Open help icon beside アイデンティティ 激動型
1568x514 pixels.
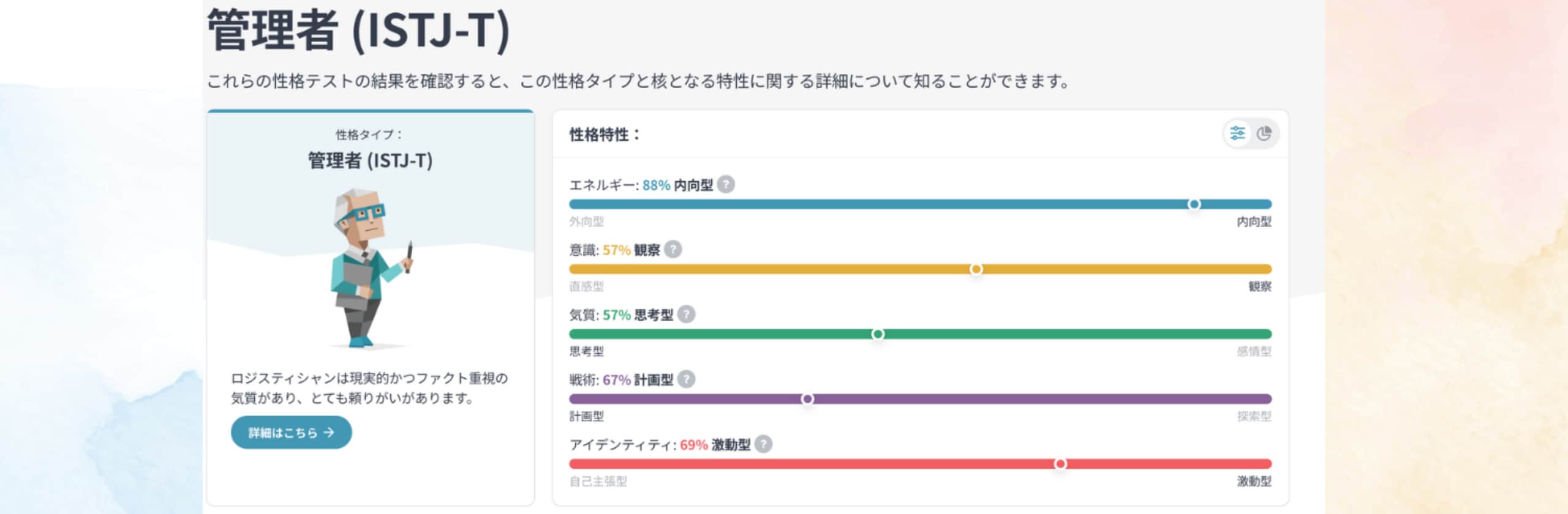pos(763,444)
